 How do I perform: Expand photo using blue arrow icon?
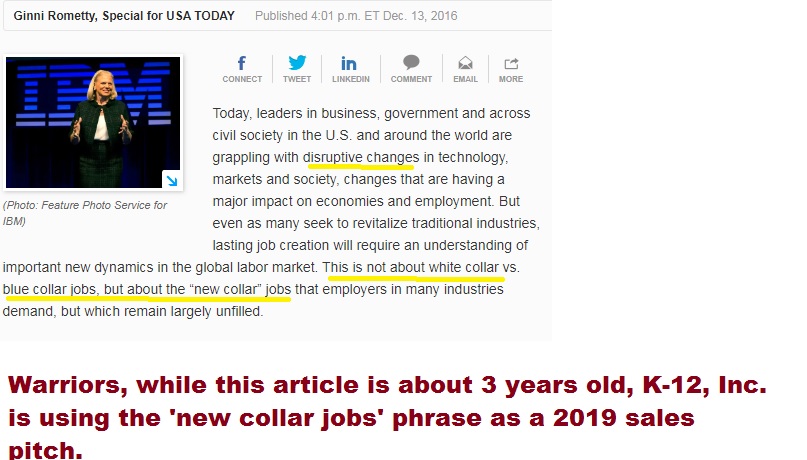[172, 180]
